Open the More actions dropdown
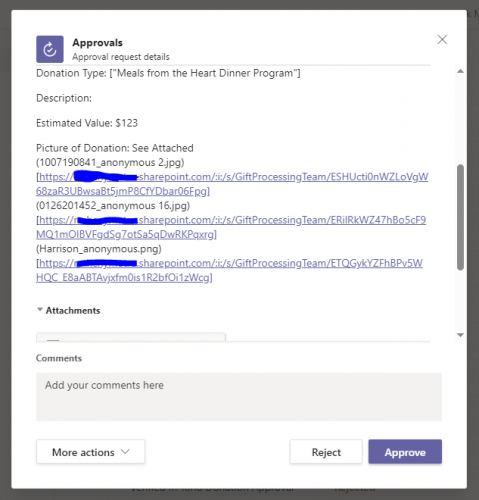The height and width of the screenshot is (500, 479). point(91,452)
